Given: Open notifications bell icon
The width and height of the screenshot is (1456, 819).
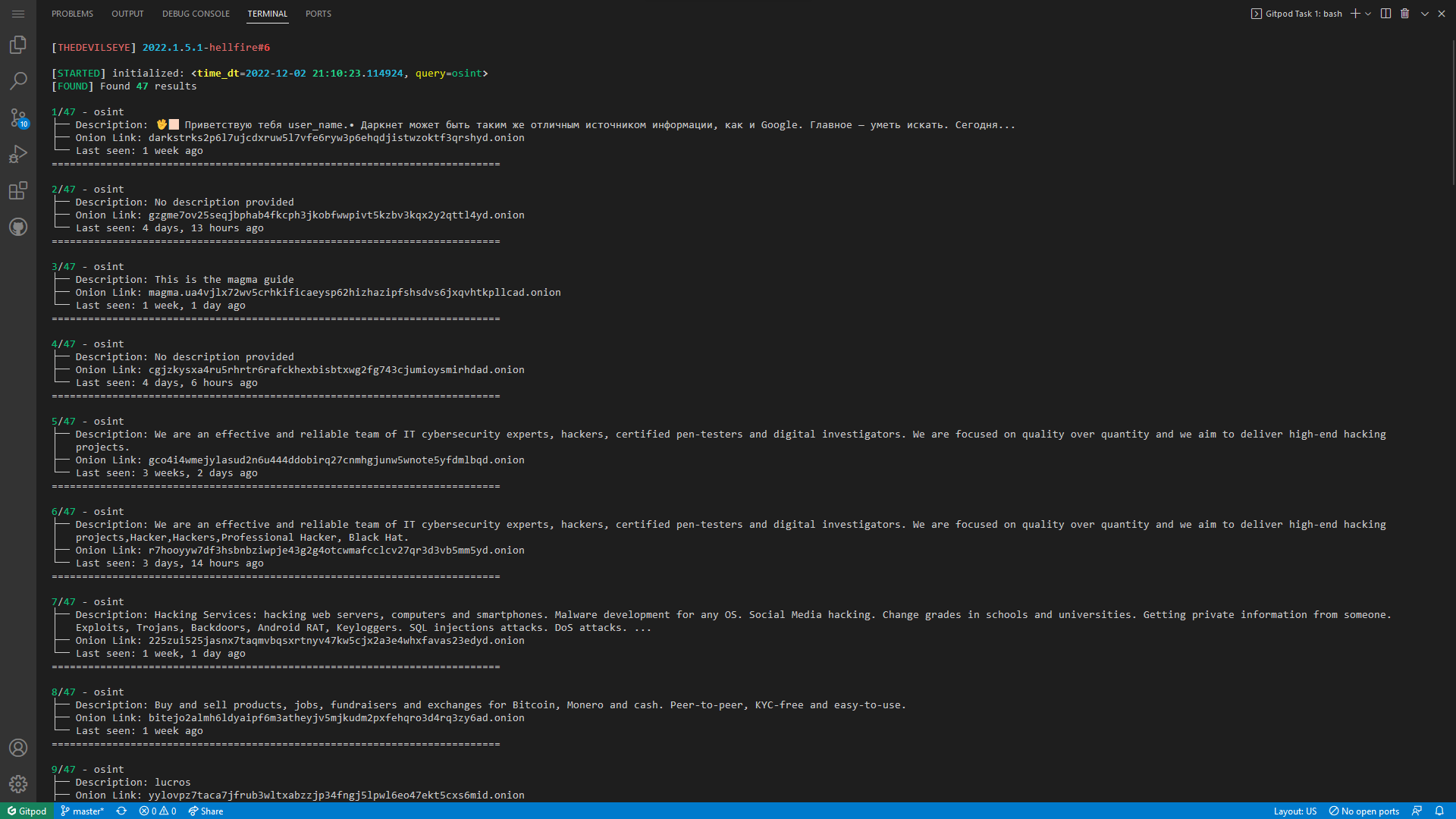Looking at the screenshot, I should pos(1439,811).
